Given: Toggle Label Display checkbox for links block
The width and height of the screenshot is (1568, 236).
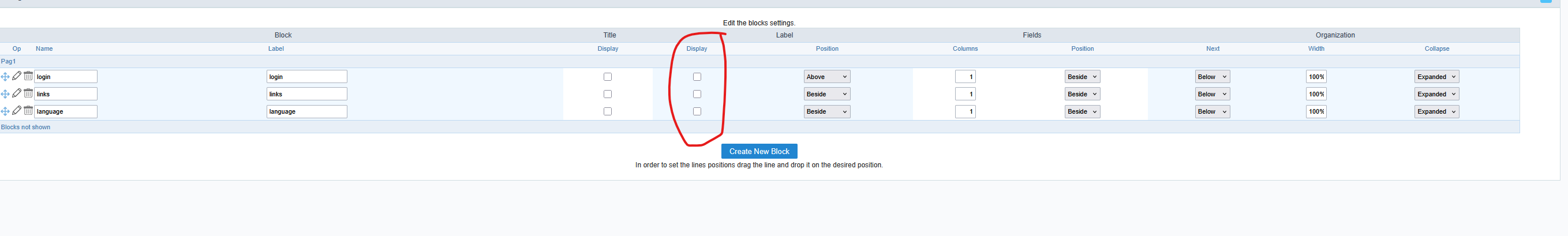Looking at the screenshot, I should 697,94.
